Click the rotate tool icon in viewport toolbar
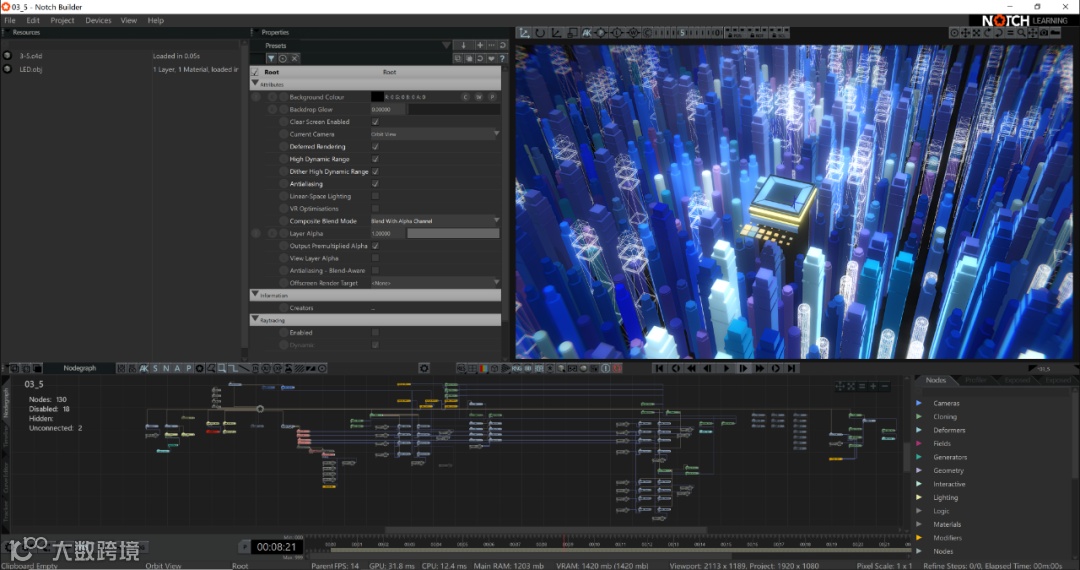 [540, 32]
